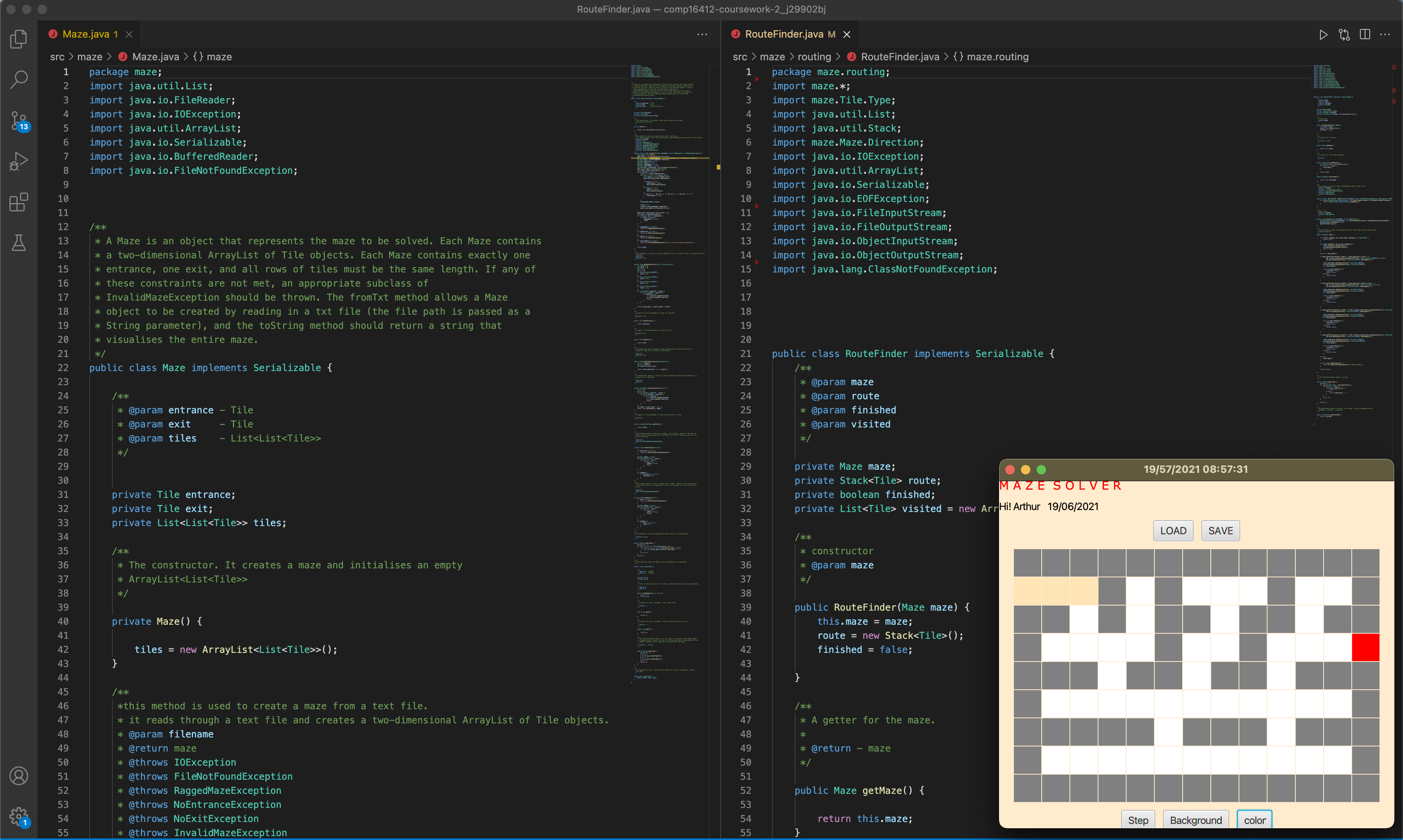Click 'src' breadcrumb in Maze.java editor
Image resolution: width=1403 pixels, height=840 pixels.
57,57
